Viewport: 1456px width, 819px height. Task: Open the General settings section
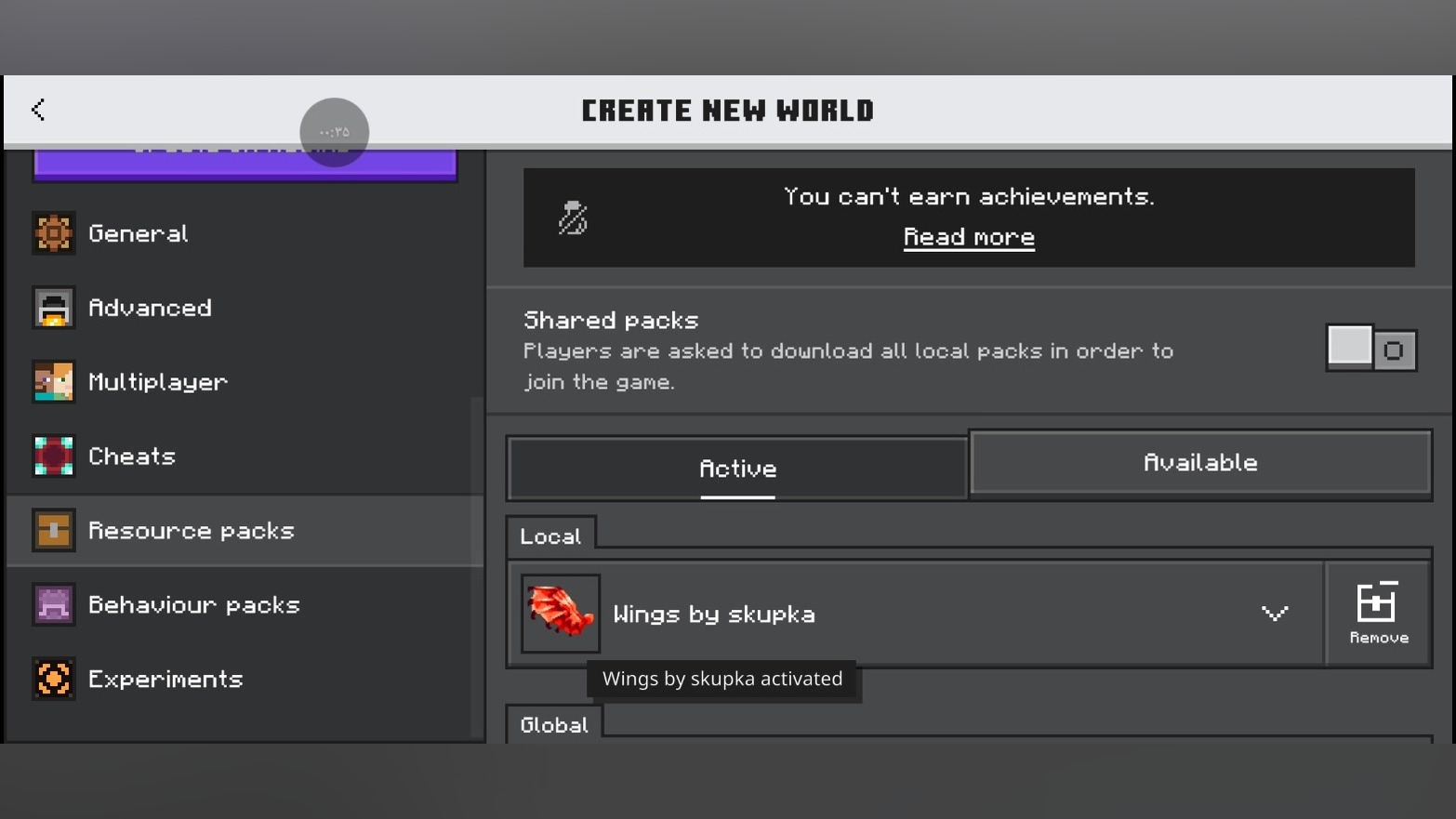pyautogui.click(x=245, y=233)
